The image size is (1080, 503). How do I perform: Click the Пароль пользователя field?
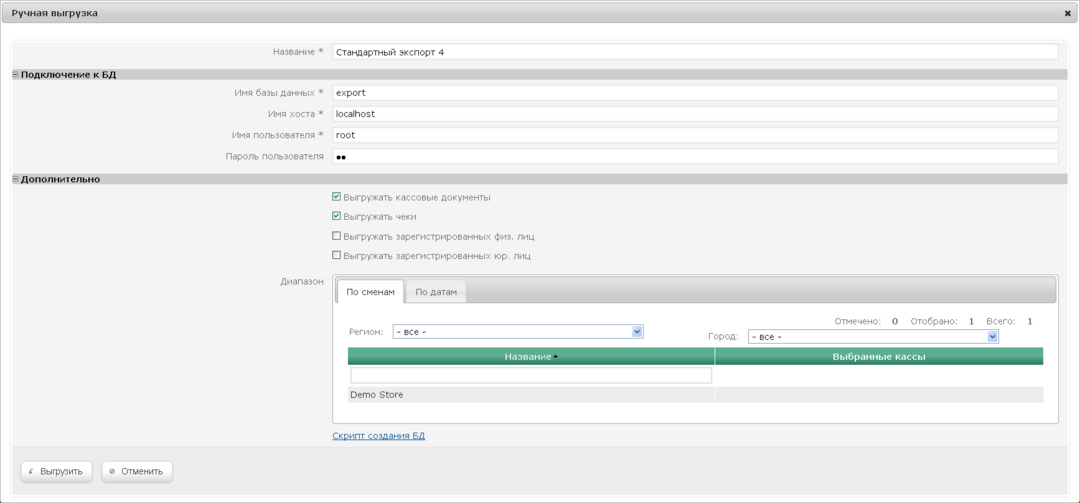(x=694, y=157)
